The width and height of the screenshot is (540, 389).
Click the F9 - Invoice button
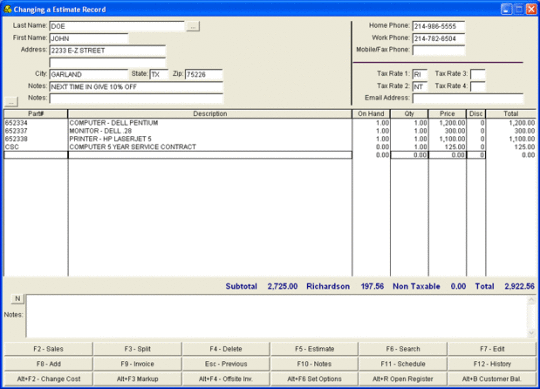pos(137,364)
